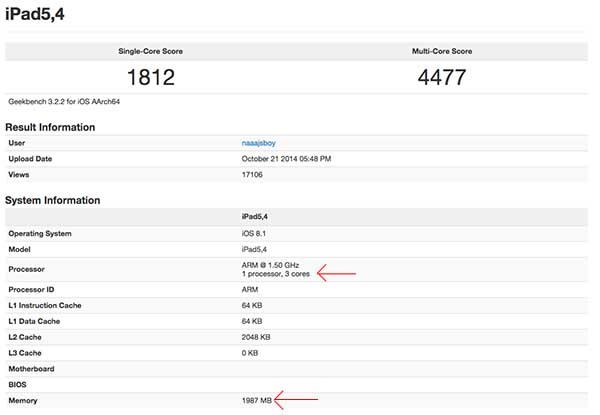Click the ARM @ 1.50 GHz value

coord(270,265)
